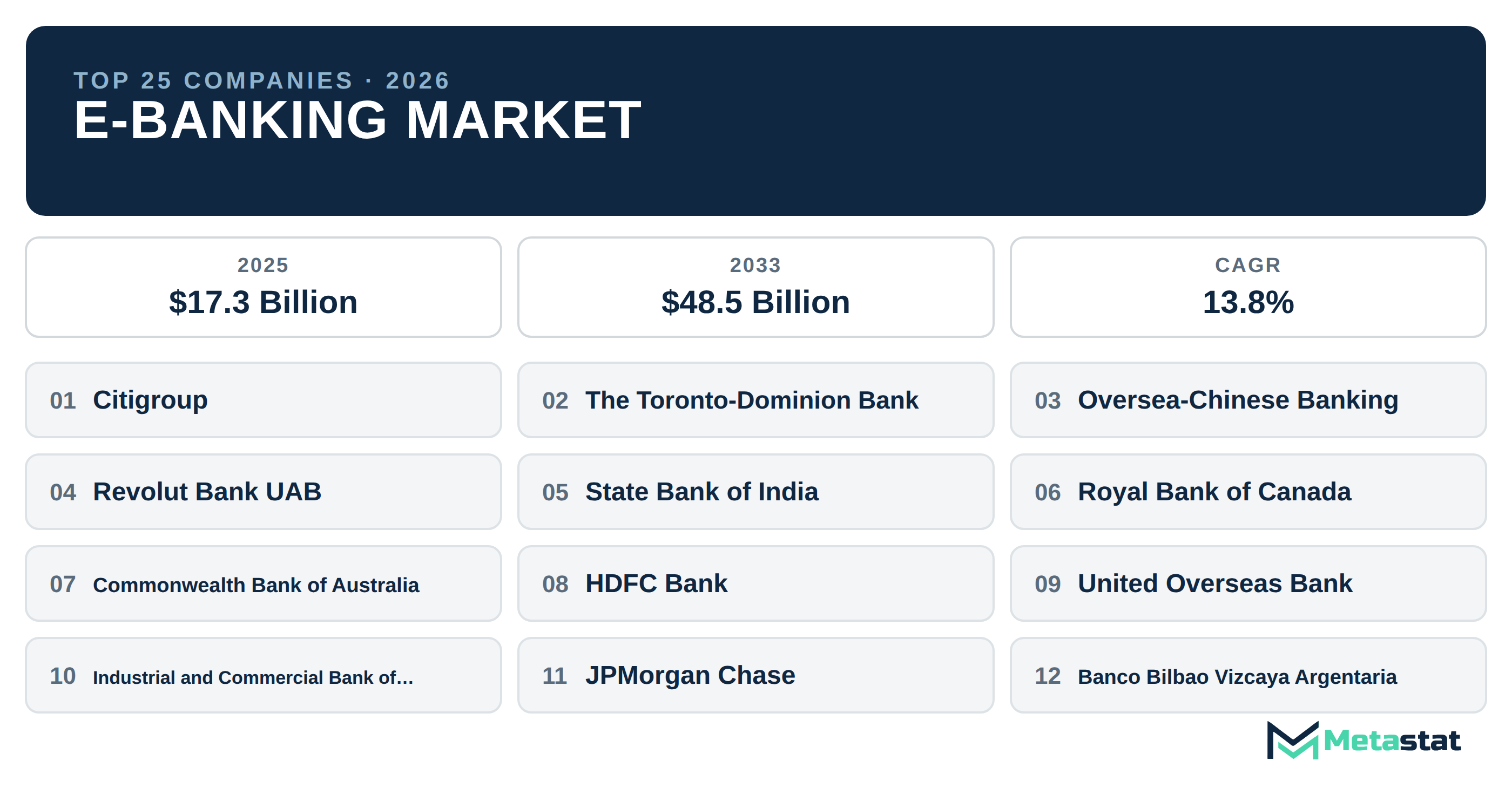Select the 2033 $48.5 Billion stat card
This screenshot has height=788, width=1512.
tap(755, 287)
